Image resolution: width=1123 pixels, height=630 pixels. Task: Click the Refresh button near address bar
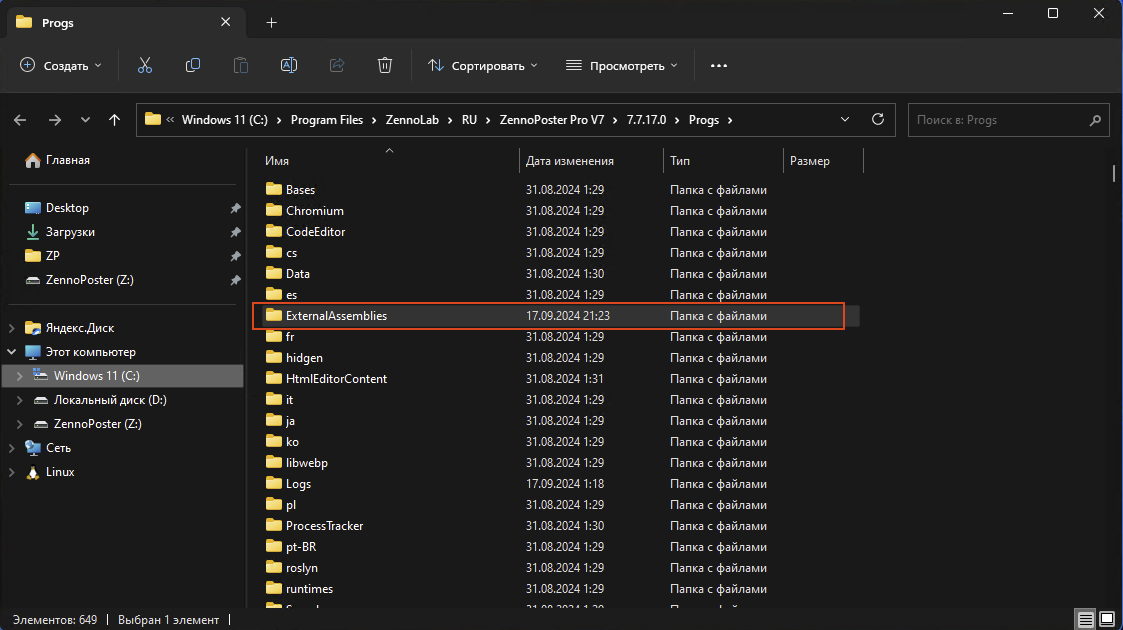tap(878, 119)
